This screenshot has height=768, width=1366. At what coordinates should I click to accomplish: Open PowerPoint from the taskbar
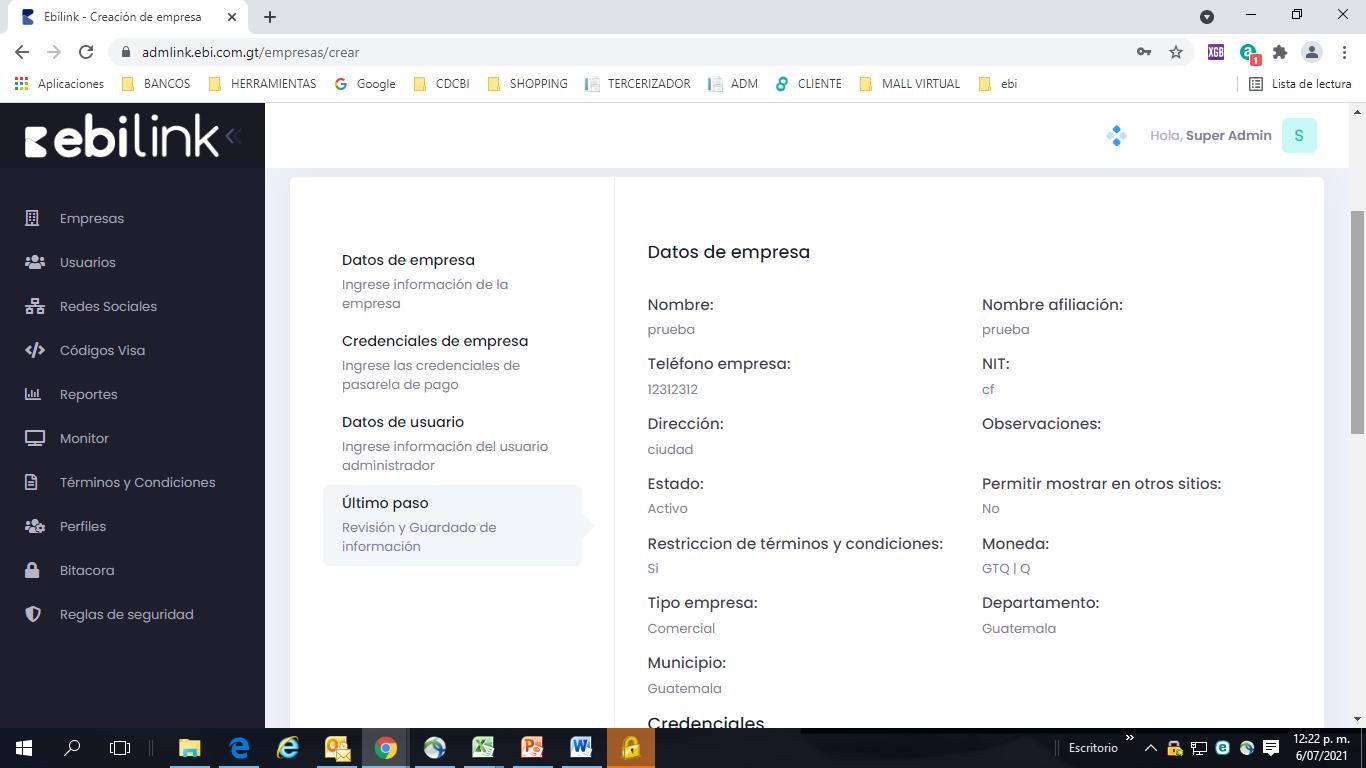(532, 747)
